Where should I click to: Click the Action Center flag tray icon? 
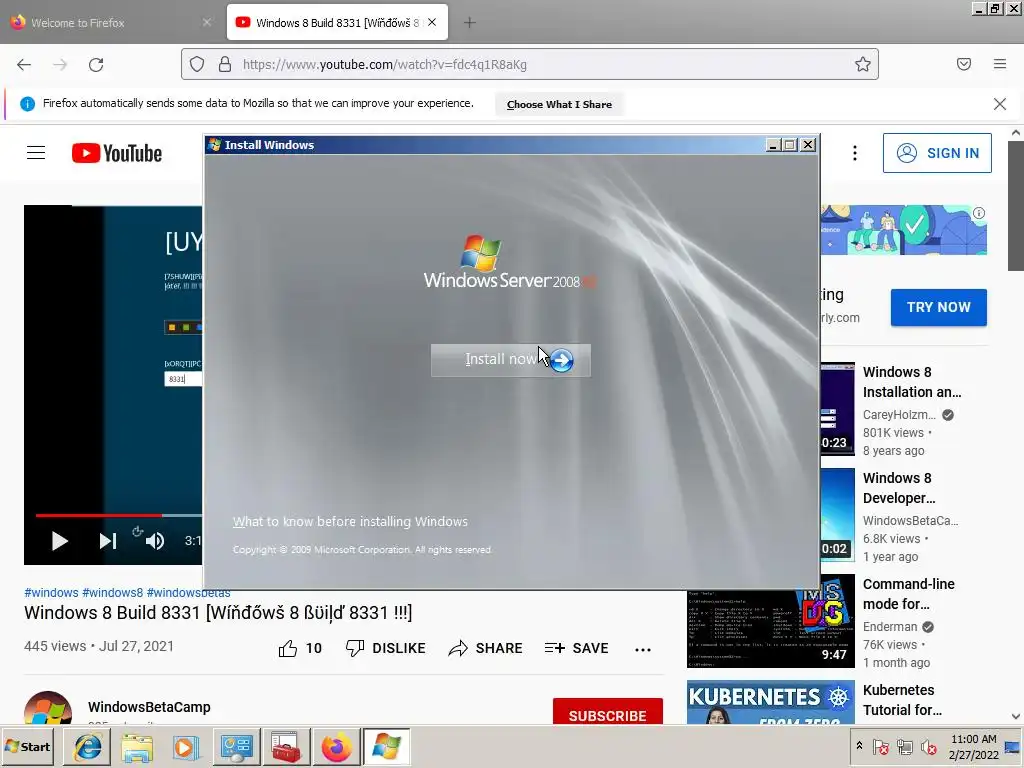pyautogui.click(x=880, y=746)
